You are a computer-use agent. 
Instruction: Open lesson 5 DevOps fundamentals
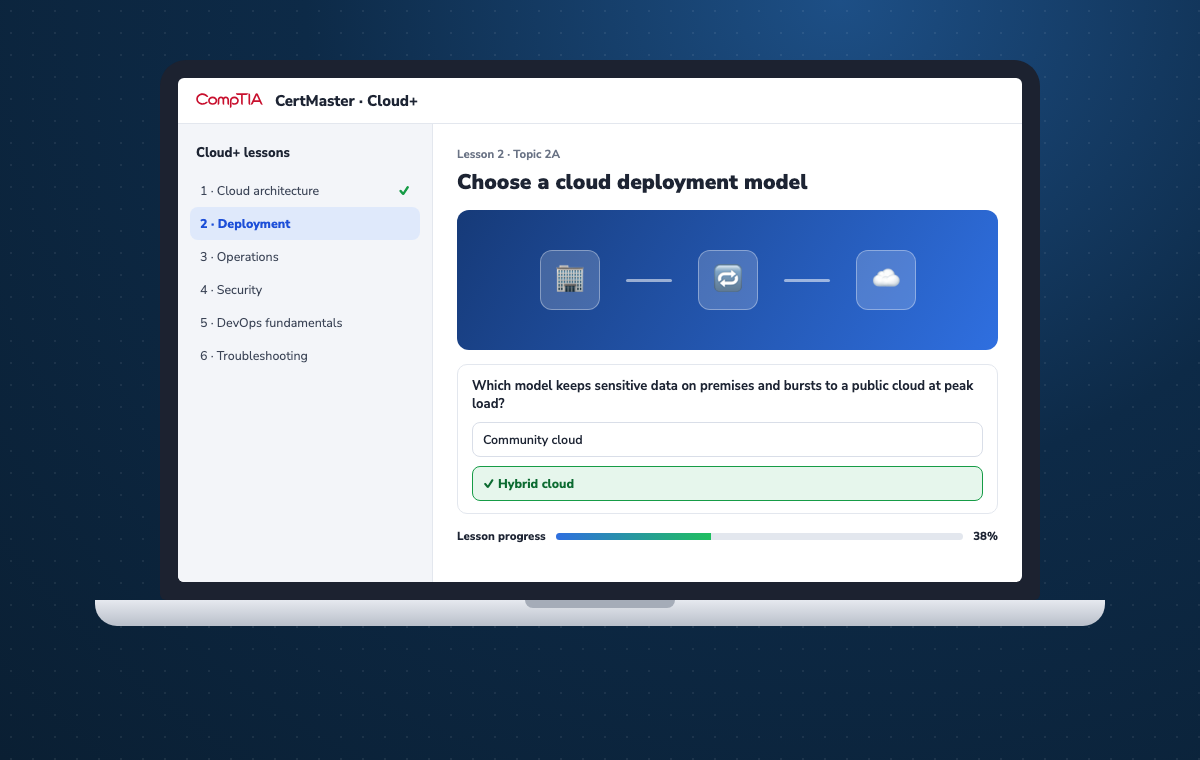coord(305,323)
